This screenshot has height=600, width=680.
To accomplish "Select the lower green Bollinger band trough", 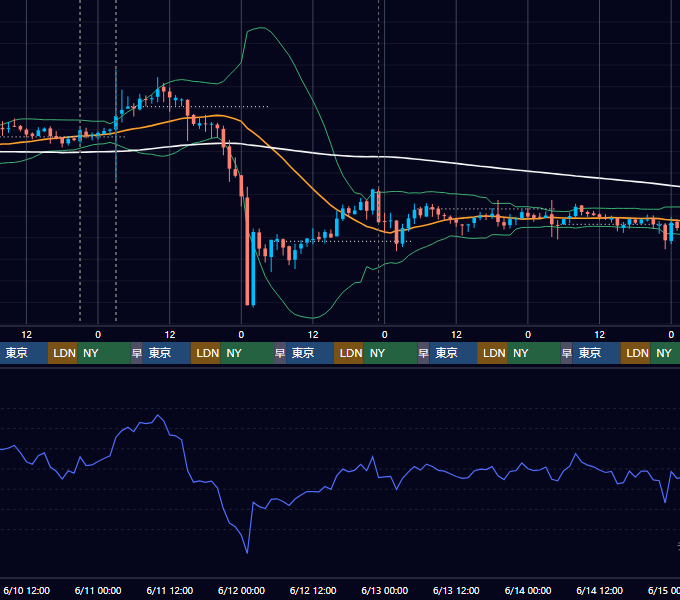I will pos(311,317).
